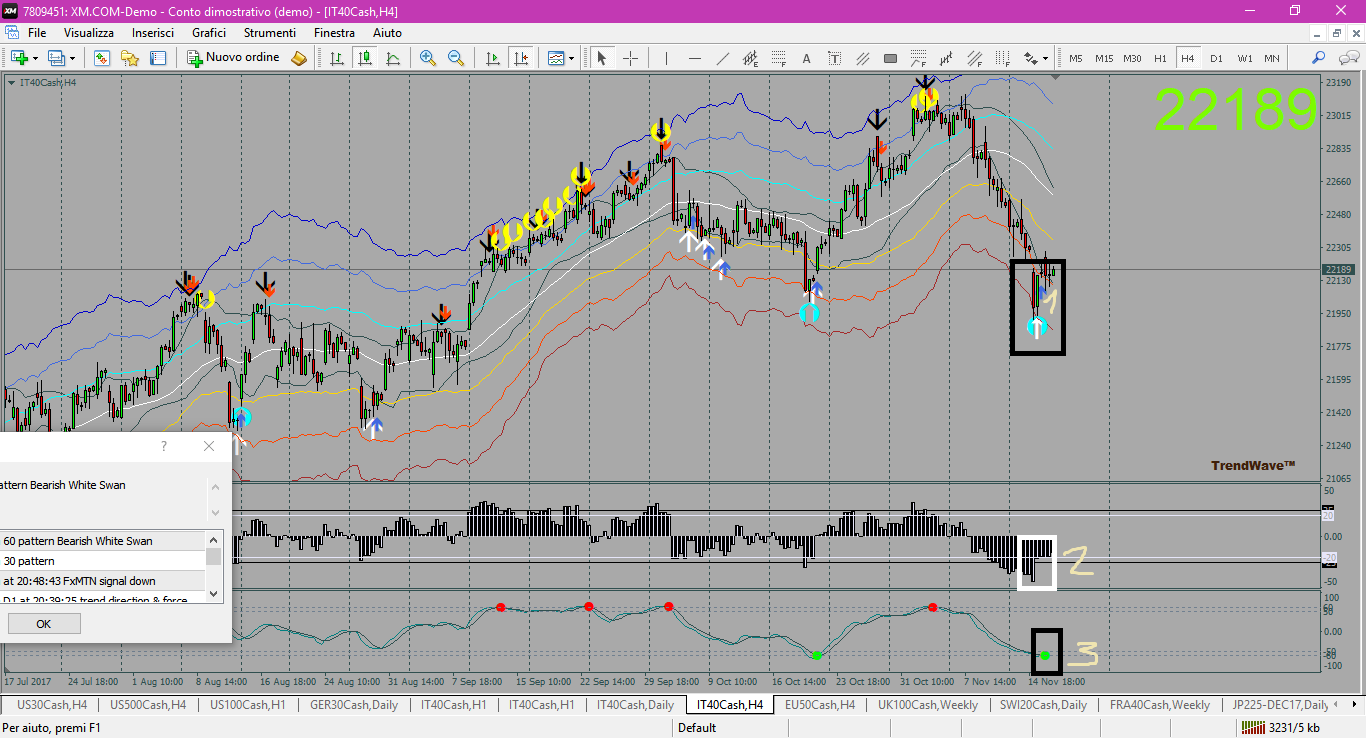The width and height of the screenshot is (1366, 738).
Task: Toggle chart auto scroll button
Action: pyautogui.click(x=492, y=58)
